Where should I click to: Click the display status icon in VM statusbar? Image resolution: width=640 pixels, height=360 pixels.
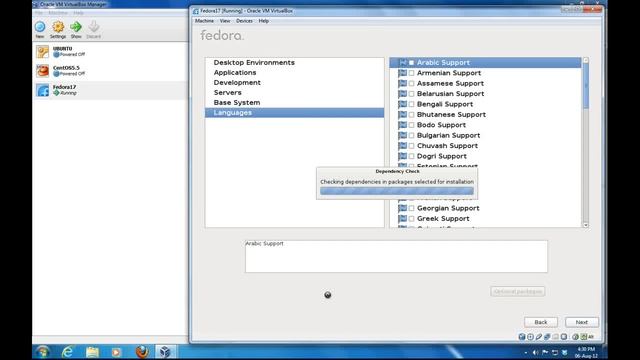[x=564, y=337]
